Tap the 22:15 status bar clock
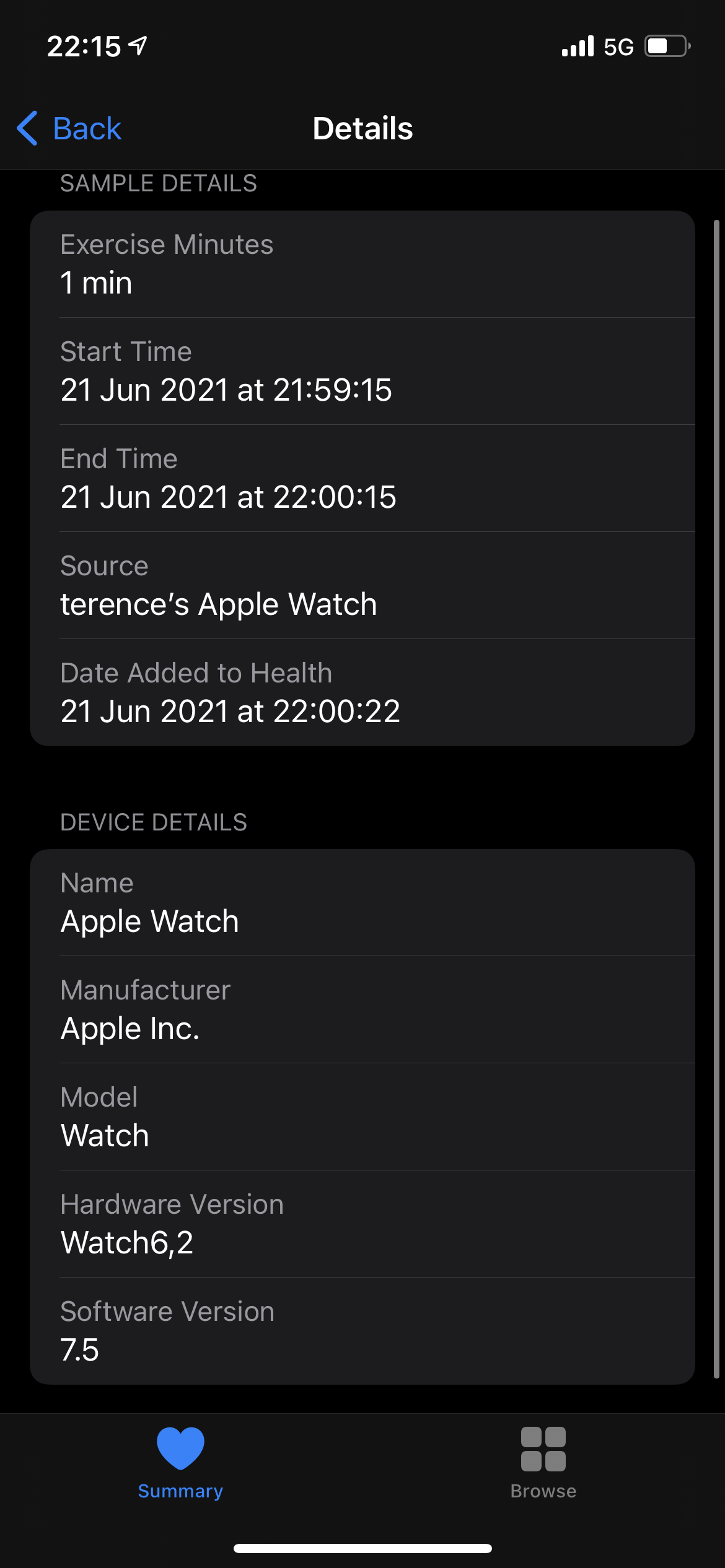 [x=84, y=46]
